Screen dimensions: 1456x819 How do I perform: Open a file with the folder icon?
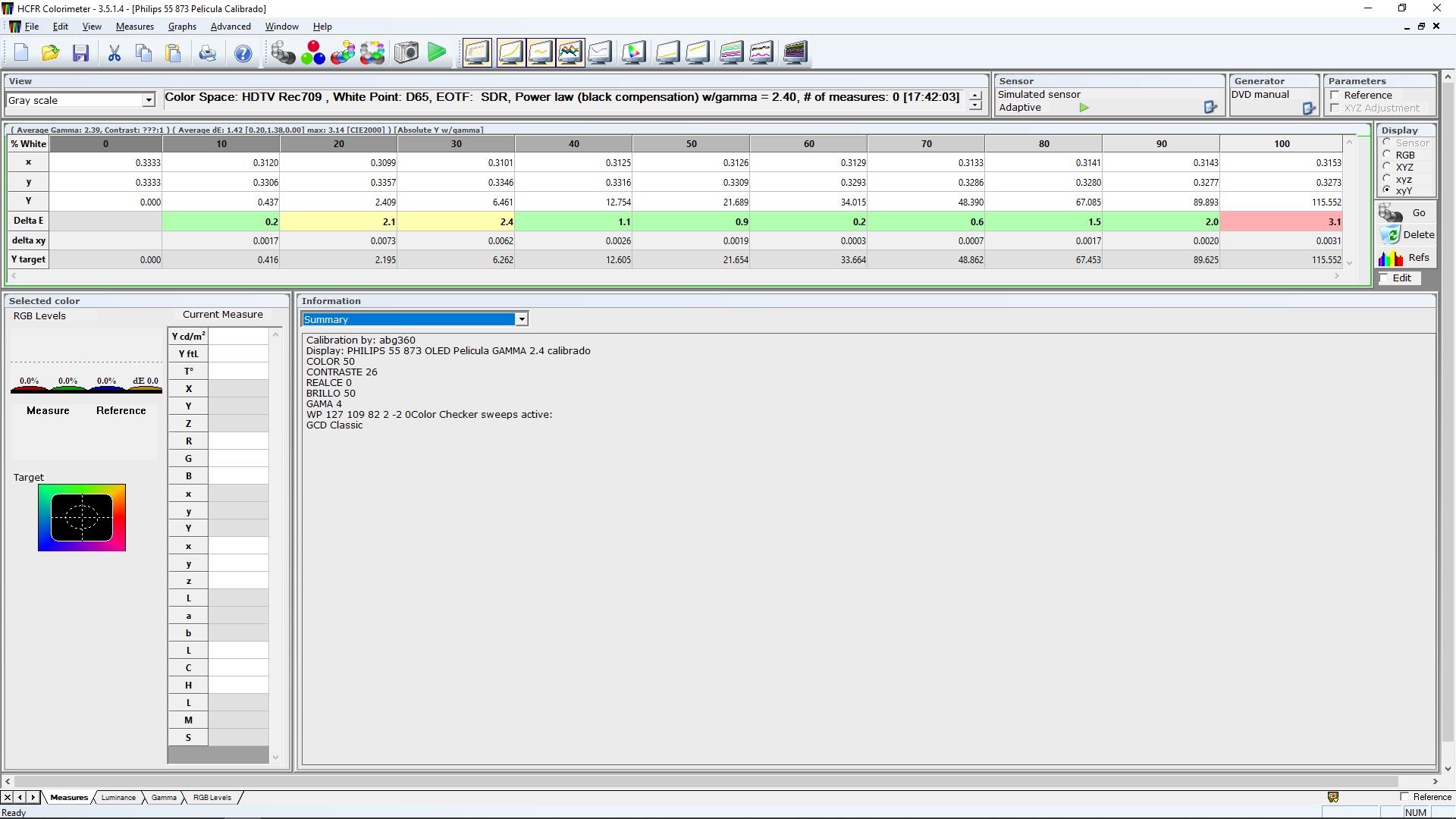pyautogui.click(x=50, y=53)
